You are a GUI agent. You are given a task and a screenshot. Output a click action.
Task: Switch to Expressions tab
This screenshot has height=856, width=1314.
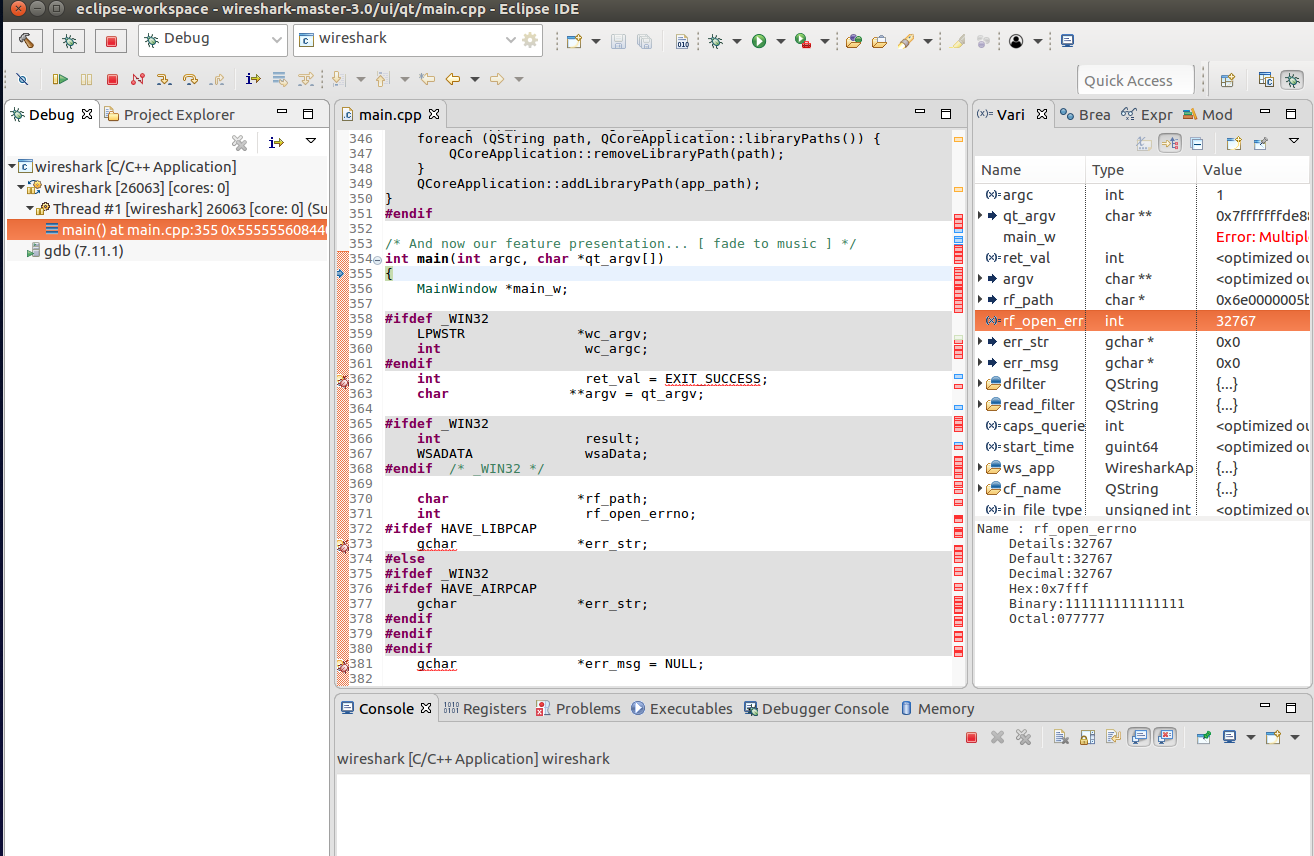[x=1147, y=114]
